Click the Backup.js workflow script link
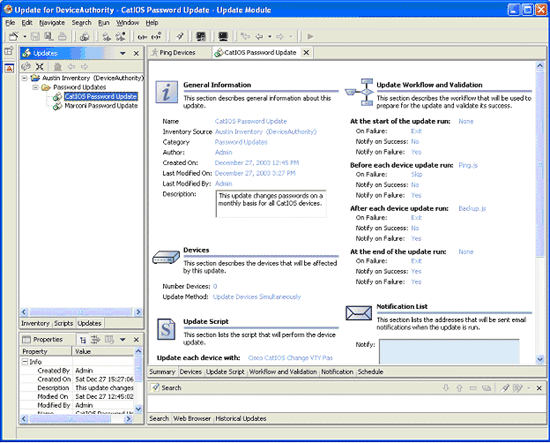Image resolution: width=550 pixels, height=443 pixels. pos(472,208)
